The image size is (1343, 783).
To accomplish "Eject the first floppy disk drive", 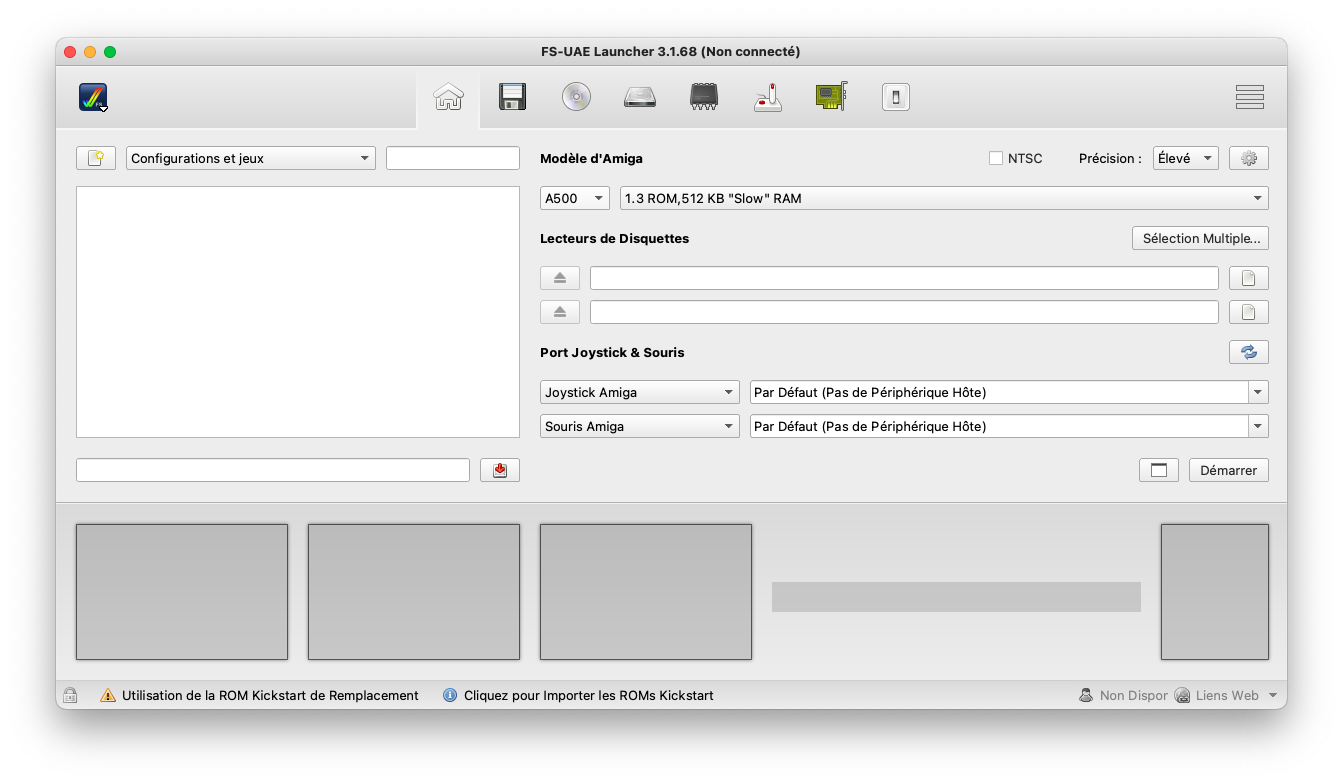I will tap(560, 278).
